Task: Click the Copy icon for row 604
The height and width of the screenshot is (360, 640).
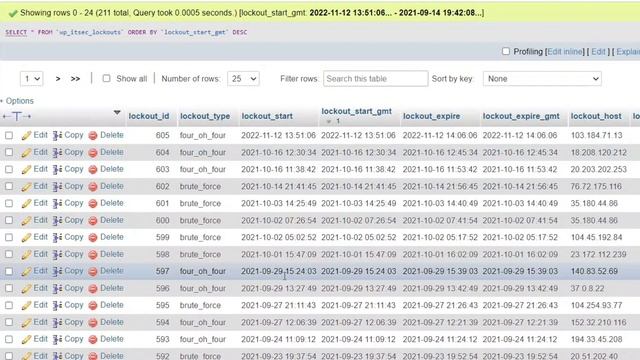Action: [57, 153]
